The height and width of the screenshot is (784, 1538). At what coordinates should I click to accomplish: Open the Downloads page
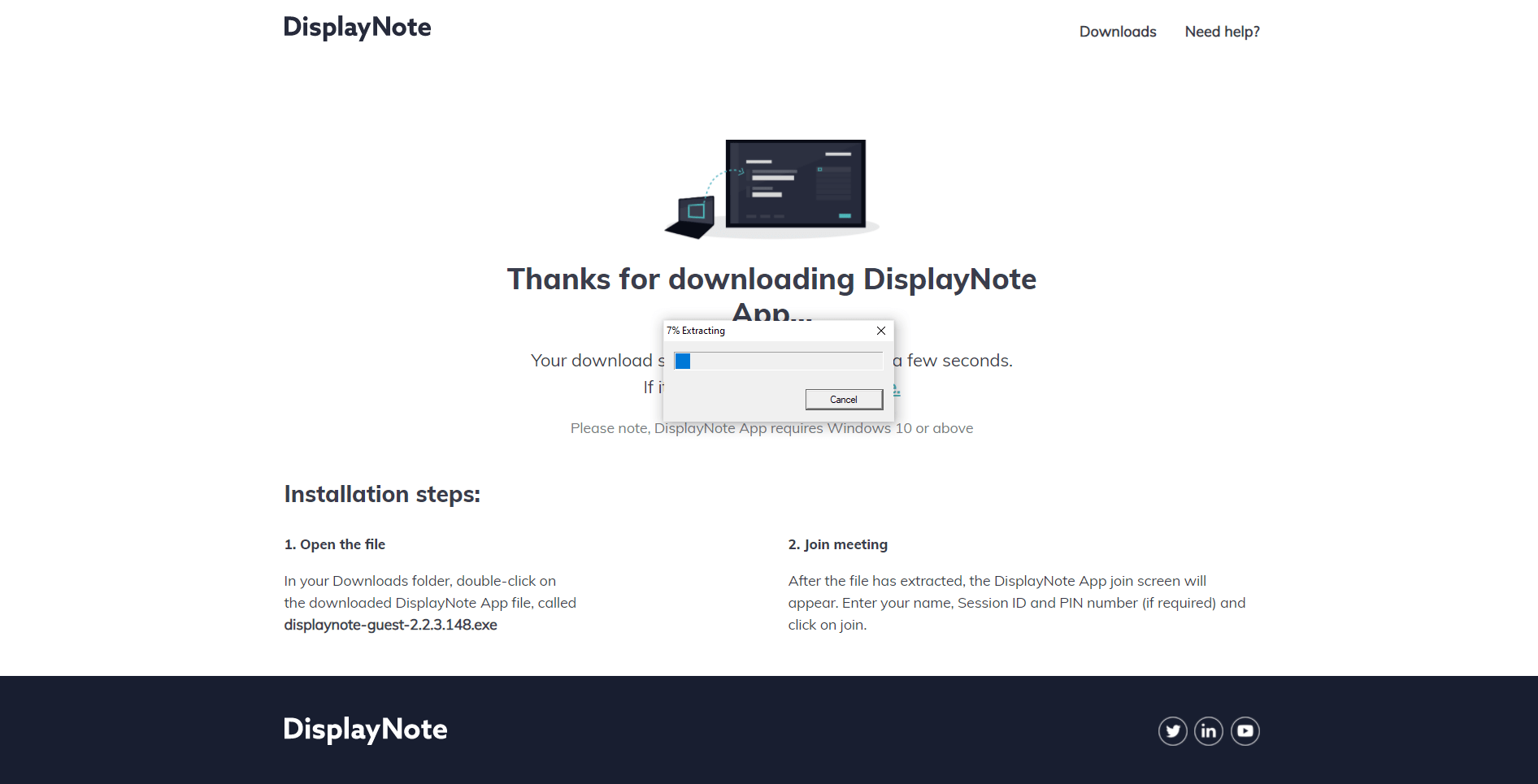(1118, 32)
